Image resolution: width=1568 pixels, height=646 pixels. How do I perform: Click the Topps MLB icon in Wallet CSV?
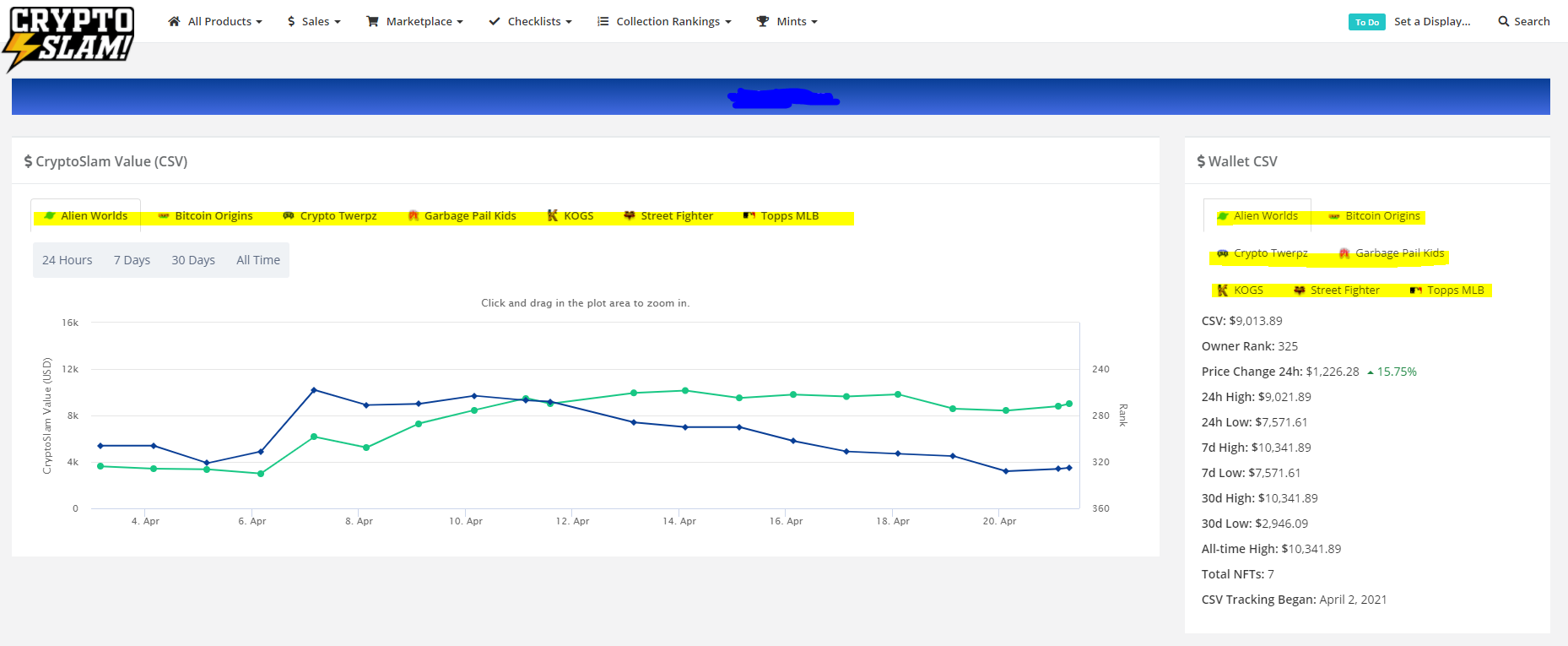click(1416, 290)
